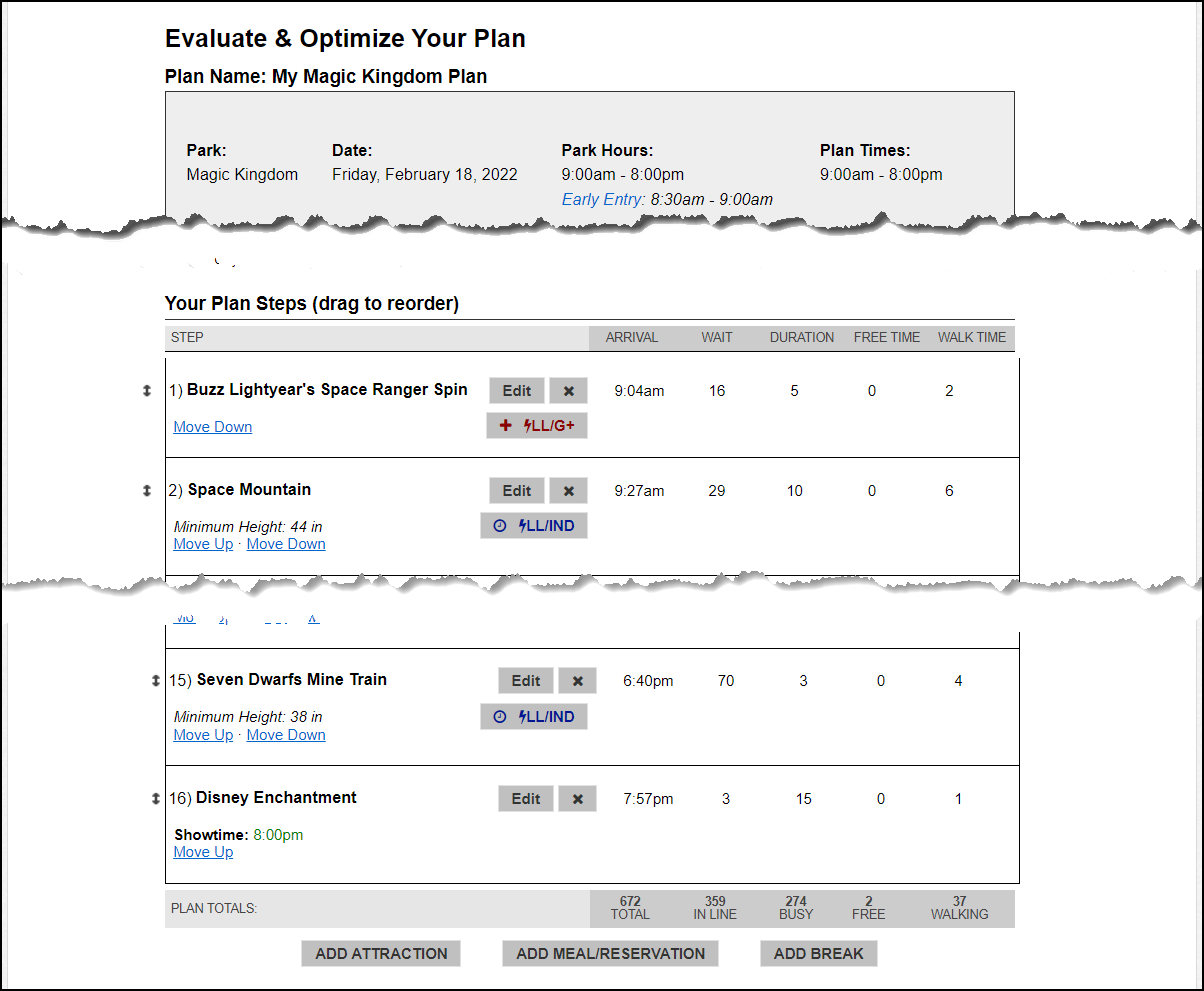Click Add Meal/Reservation button

610,954
